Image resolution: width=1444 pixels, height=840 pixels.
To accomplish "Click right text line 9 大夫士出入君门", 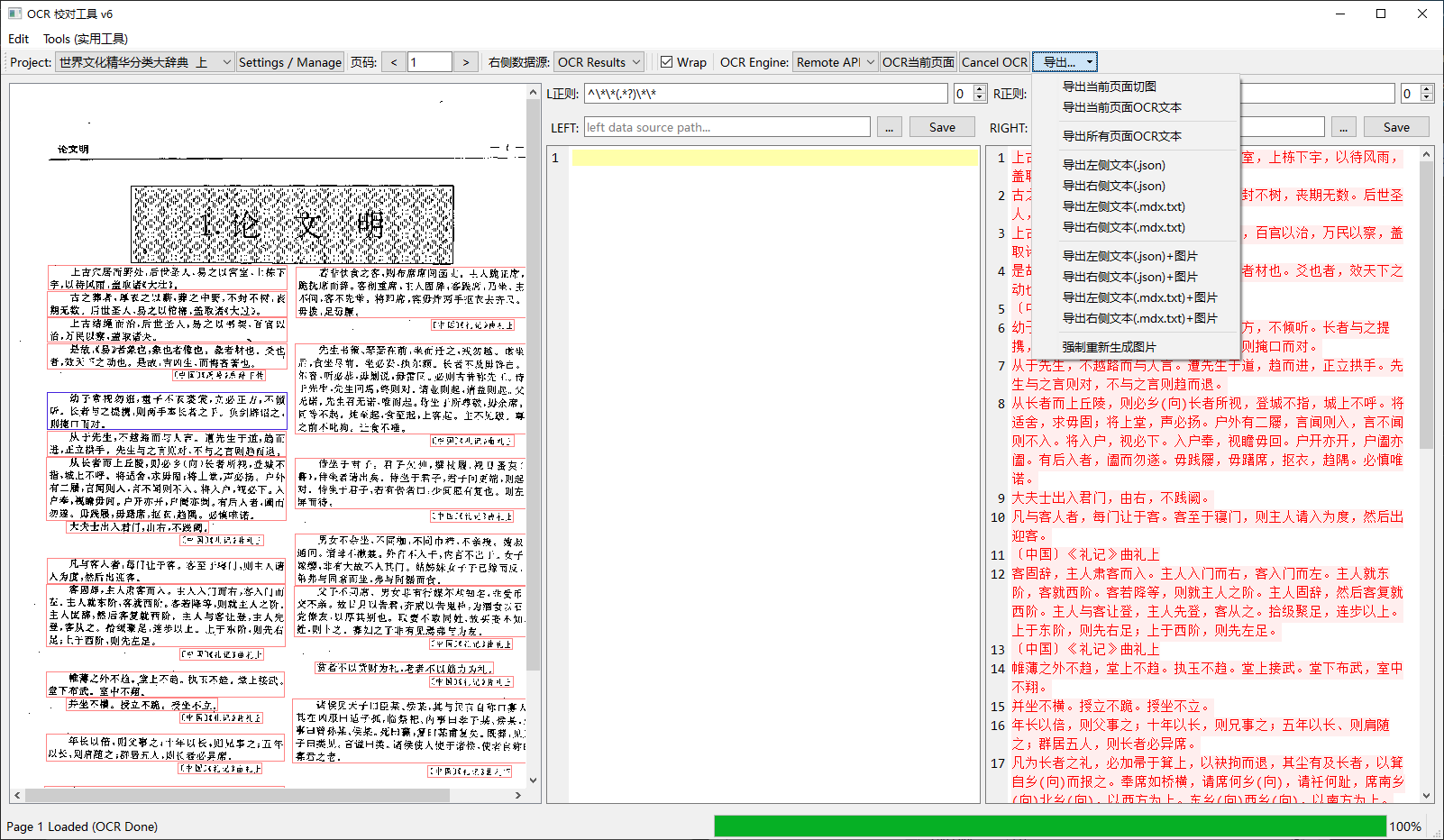I will (1110, 498).
